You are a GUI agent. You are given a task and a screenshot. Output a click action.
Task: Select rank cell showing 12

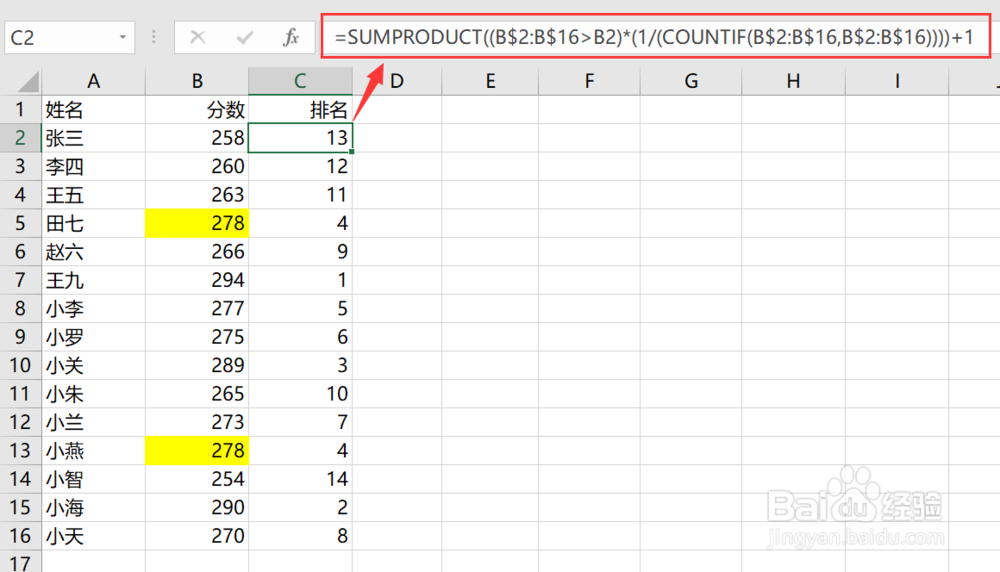pos(300,166)
